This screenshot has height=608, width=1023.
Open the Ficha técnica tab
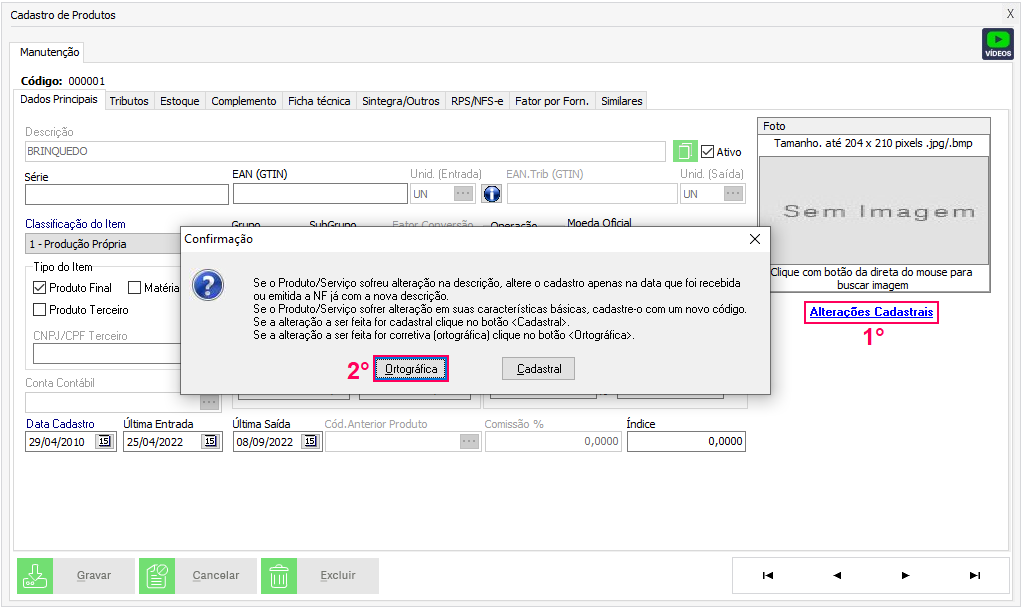[319, 101]
